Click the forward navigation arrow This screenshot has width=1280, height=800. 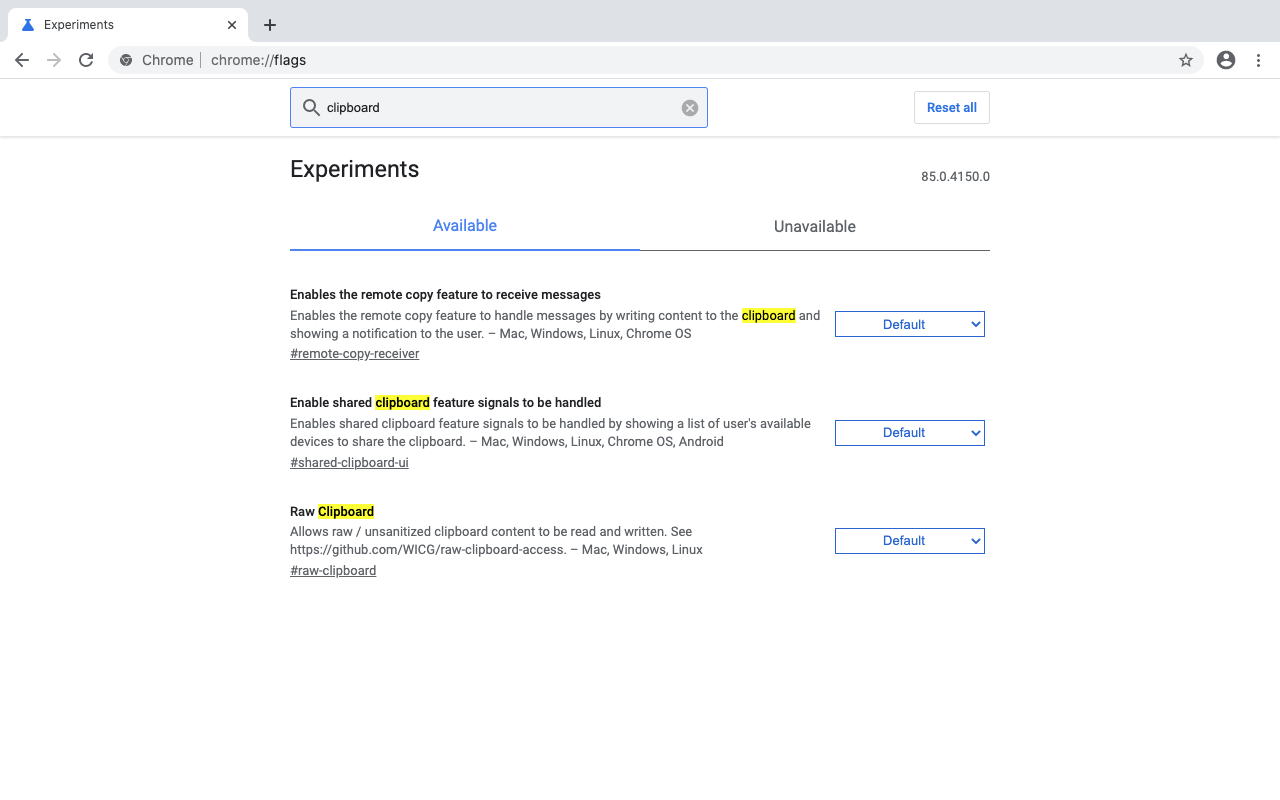(54, 60)
